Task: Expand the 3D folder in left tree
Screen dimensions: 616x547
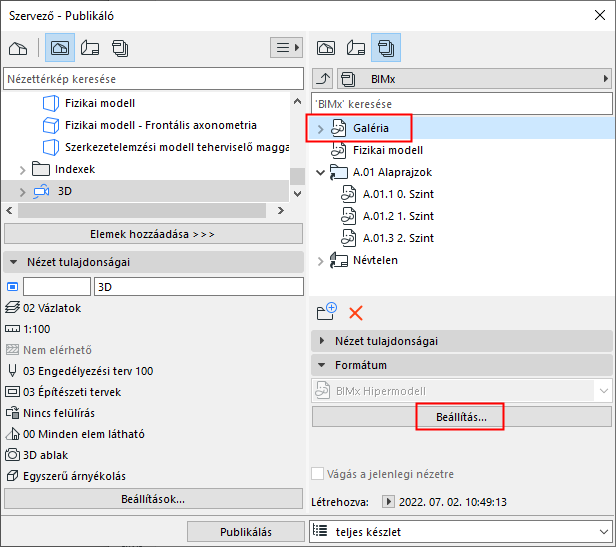Action: (x=22, y=192)
